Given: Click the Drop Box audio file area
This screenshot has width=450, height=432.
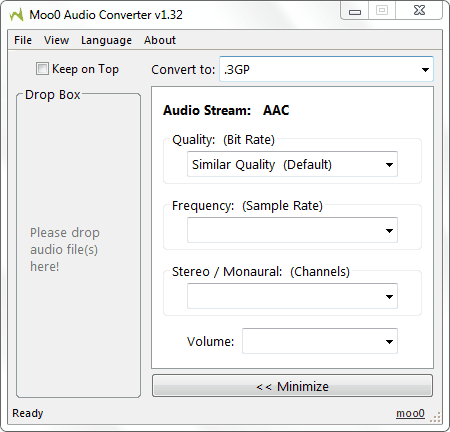Looking at the screenshot, I should [x=79, y=246].
